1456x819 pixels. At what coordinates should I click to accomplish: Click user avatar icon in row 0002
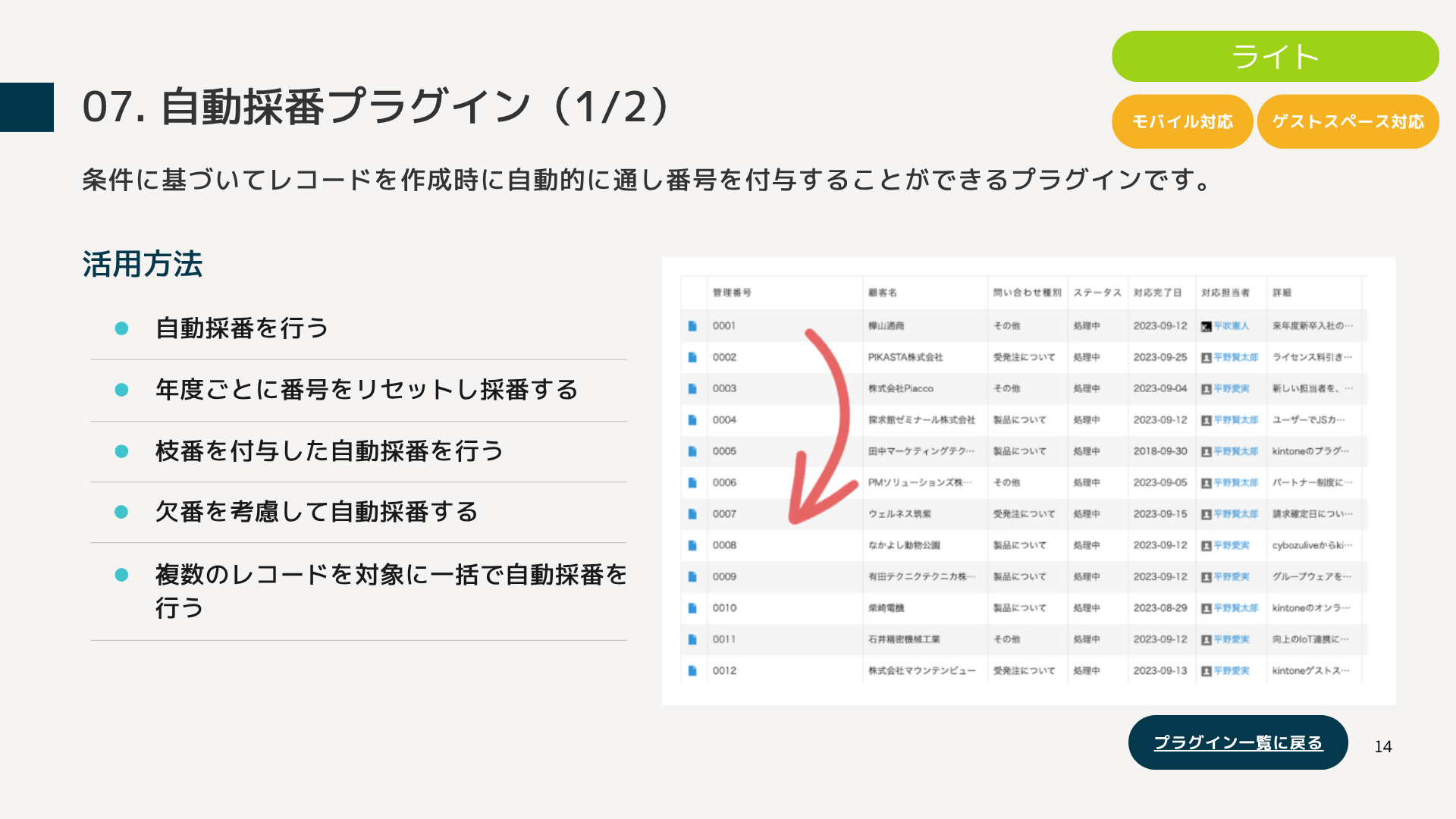pyautogui.click(x=1206, y=357)
